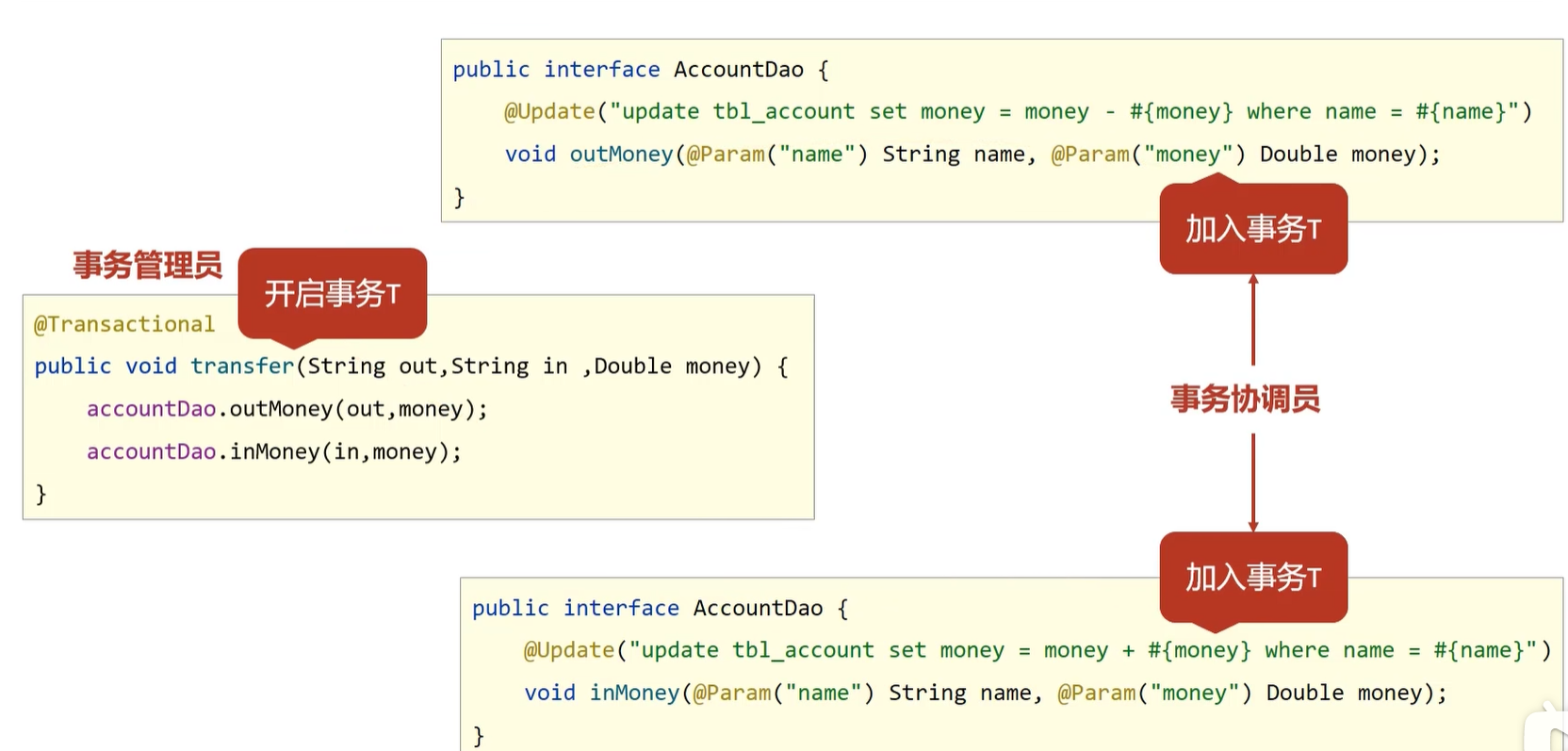Click the 'public void transfer(String out,String in ,Double money)' line
Image resolution: width=1568 pixels, height=751 pixels.
pos(411,366)
